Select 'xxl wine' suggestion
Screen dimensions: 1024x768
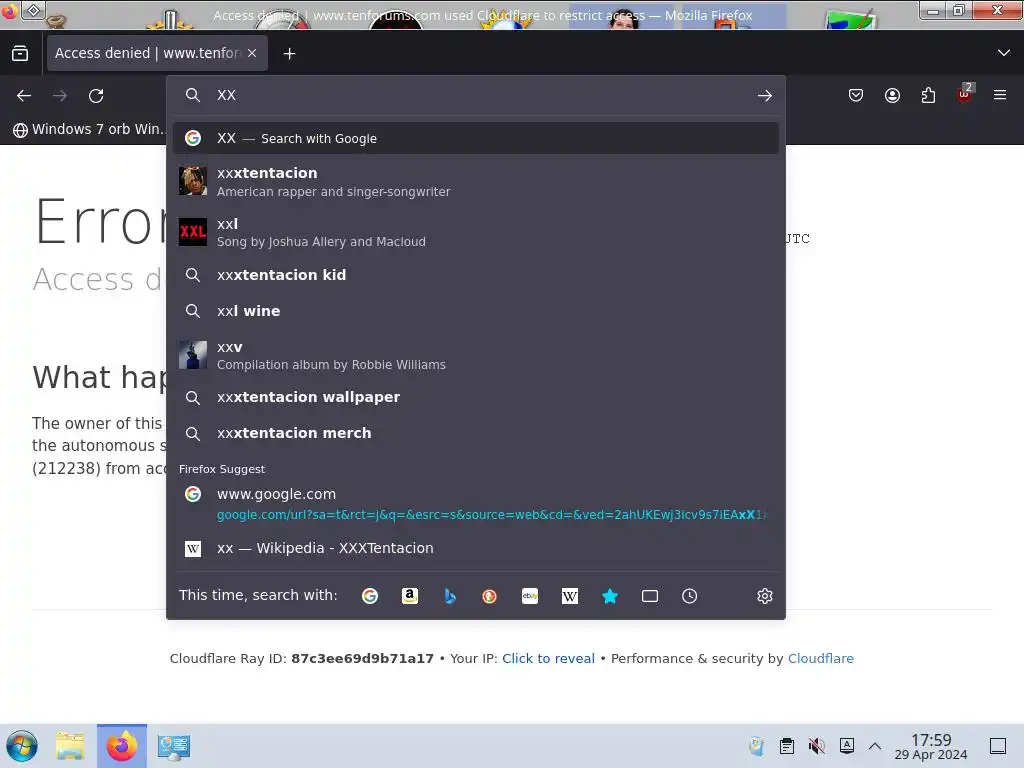click(475, 311)
